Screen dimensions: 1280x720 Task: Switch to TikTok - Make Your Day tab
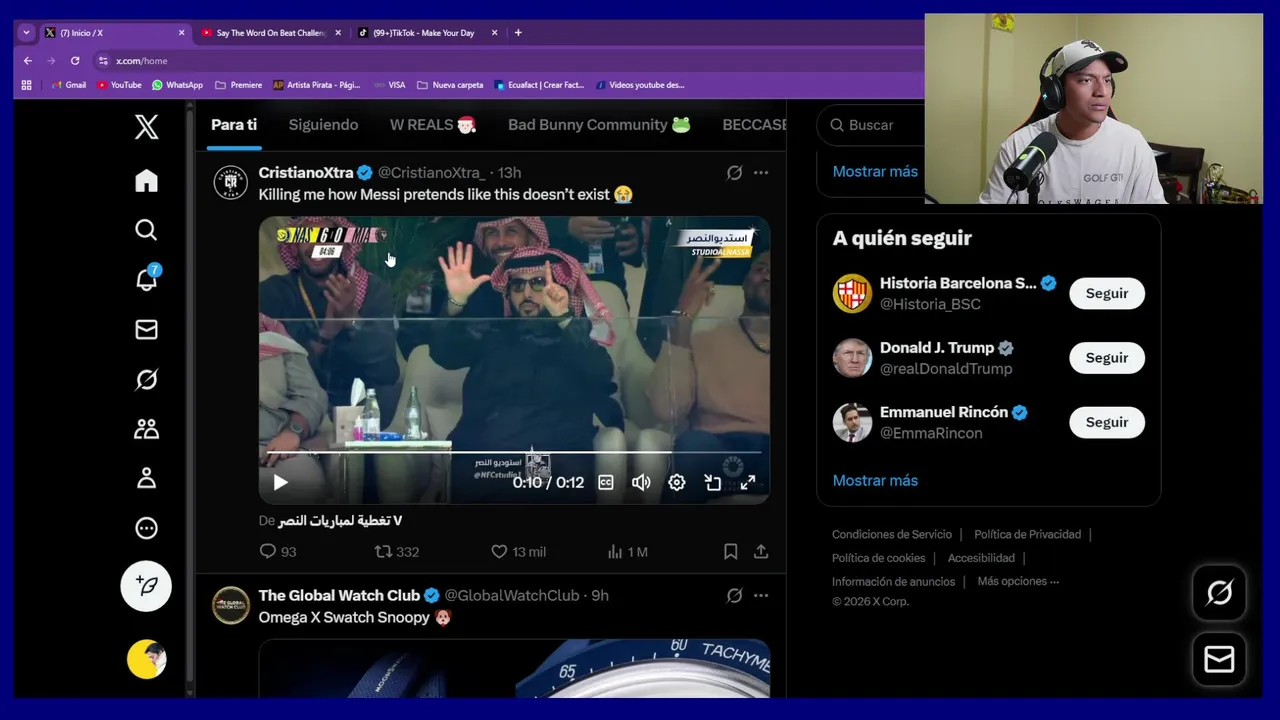423,33
